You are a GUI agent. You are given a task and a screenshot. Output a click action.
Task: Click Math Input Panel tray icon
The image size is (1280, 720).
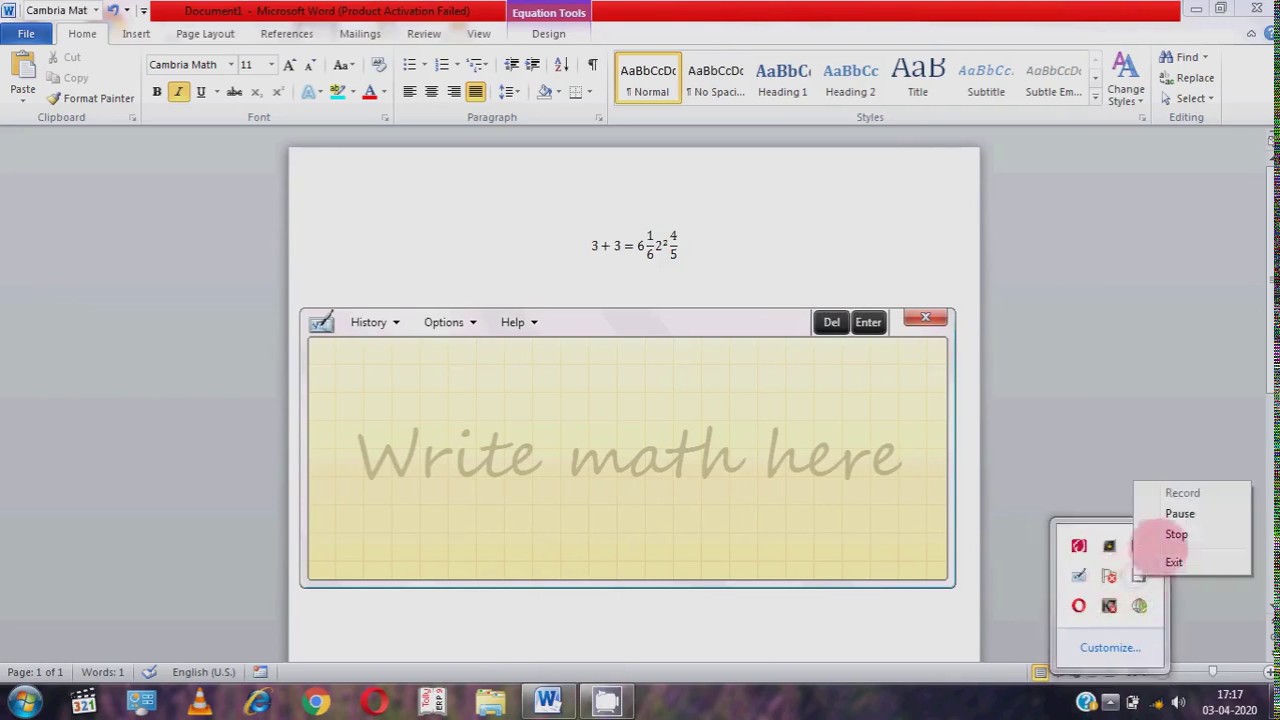[1078, 576]
